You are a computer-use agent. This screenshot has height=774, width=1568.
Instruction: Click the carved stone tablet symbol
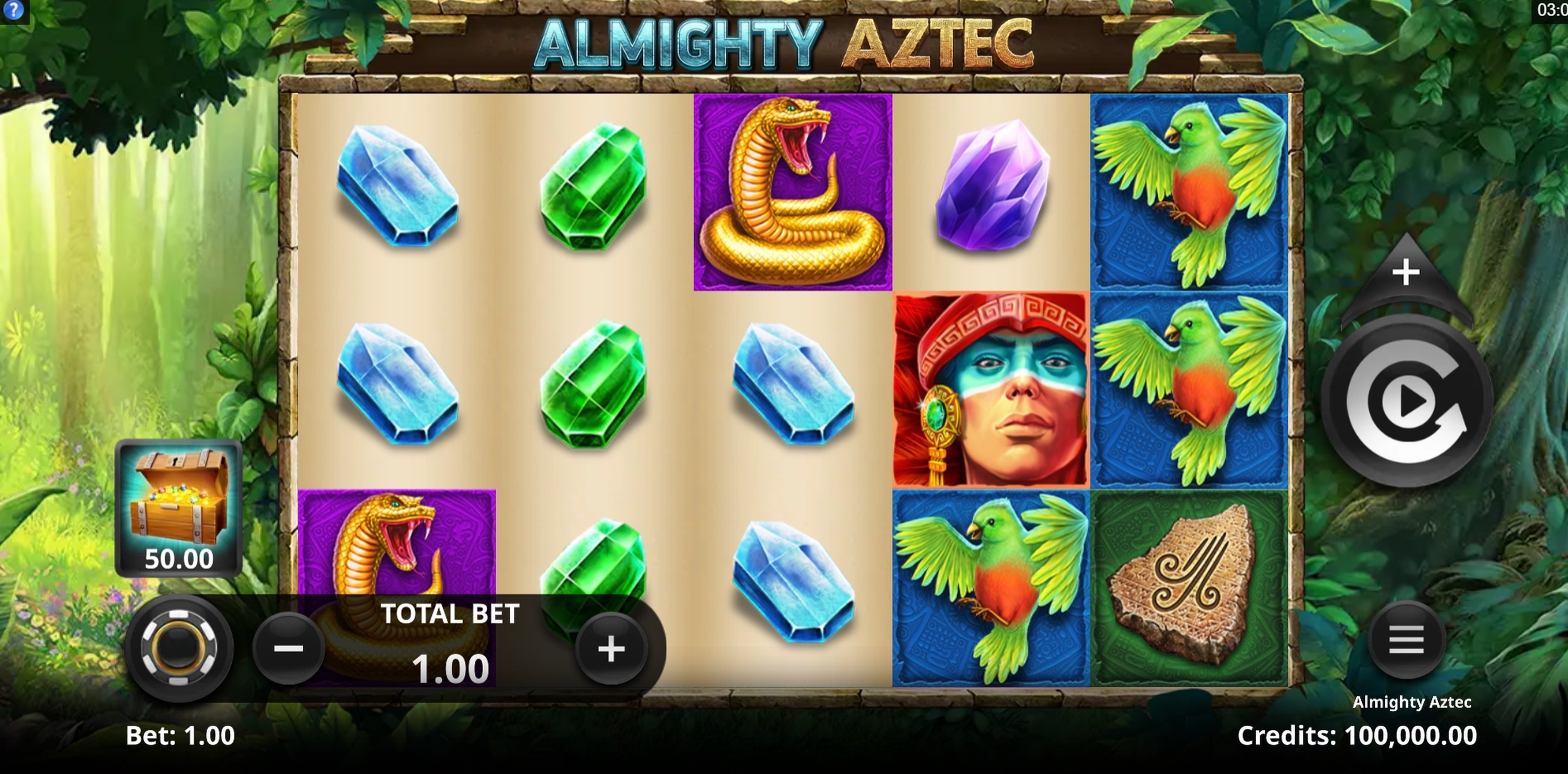[1189, 588]
